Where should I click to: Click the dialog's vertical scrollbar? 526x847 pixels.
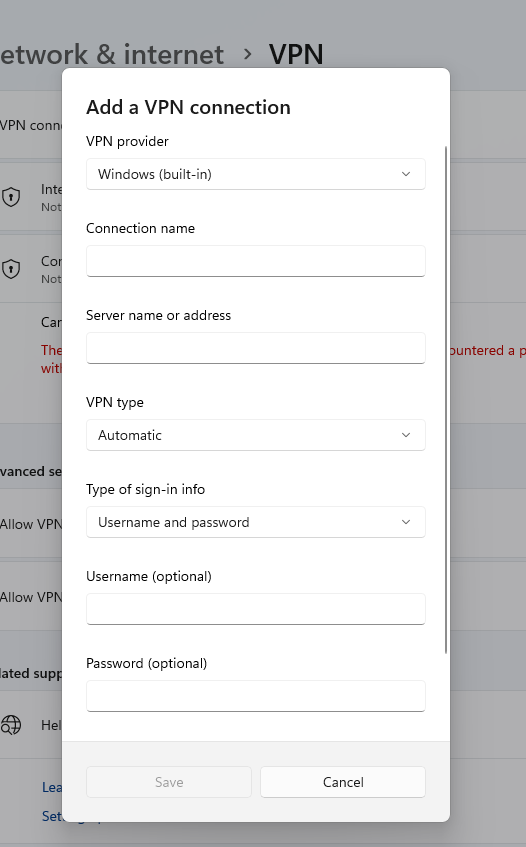coord(446,400)
